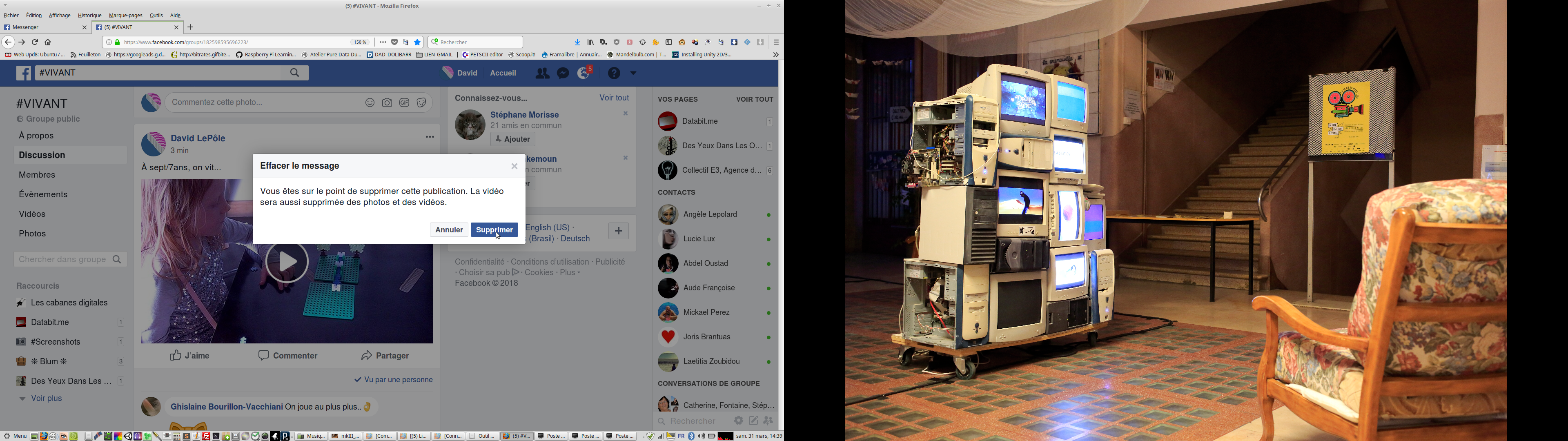
Task: Click the Firefox bookmark star icon
Action: [418, 42]
